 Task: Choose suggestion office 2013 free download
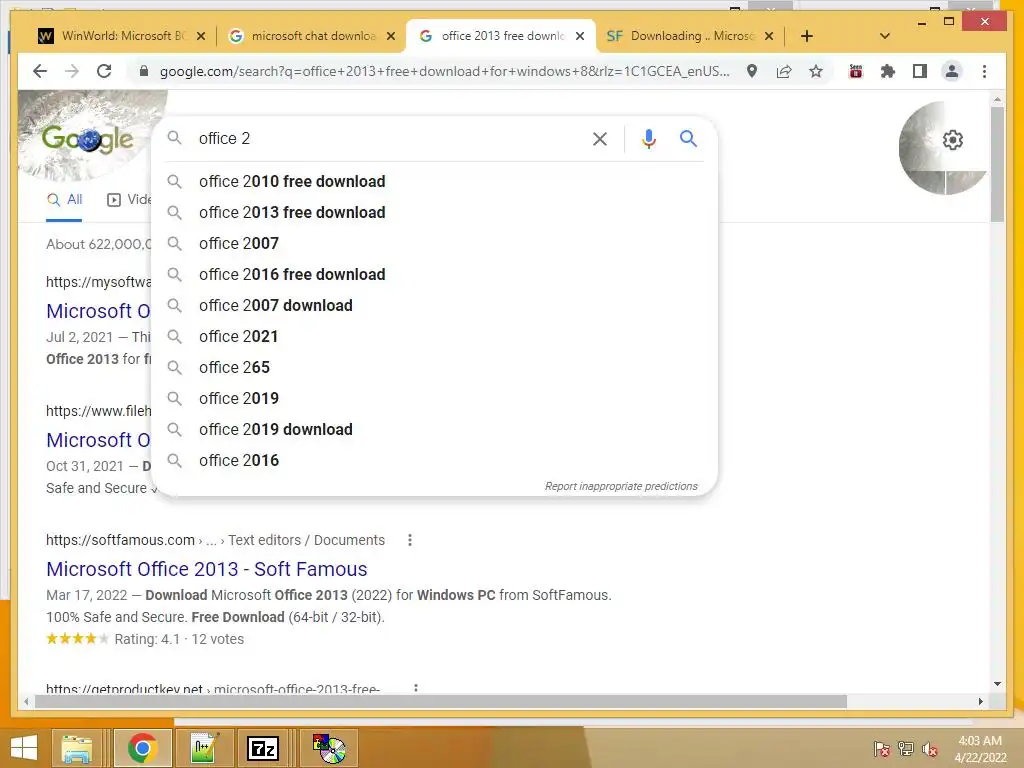pyautogui.click(x=434, y=212)
